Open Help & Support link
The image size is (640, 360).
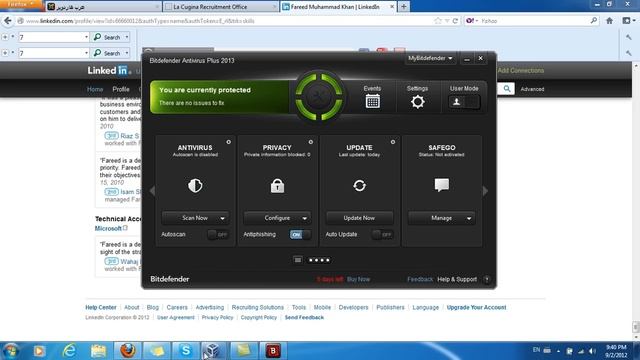pos(457,279)
